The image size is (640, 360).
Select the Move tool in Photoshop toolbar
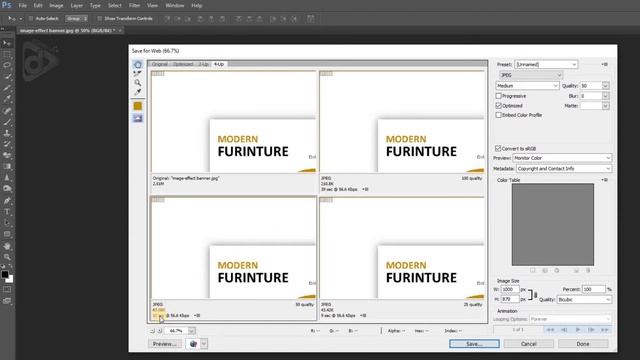tap(7, 43)
